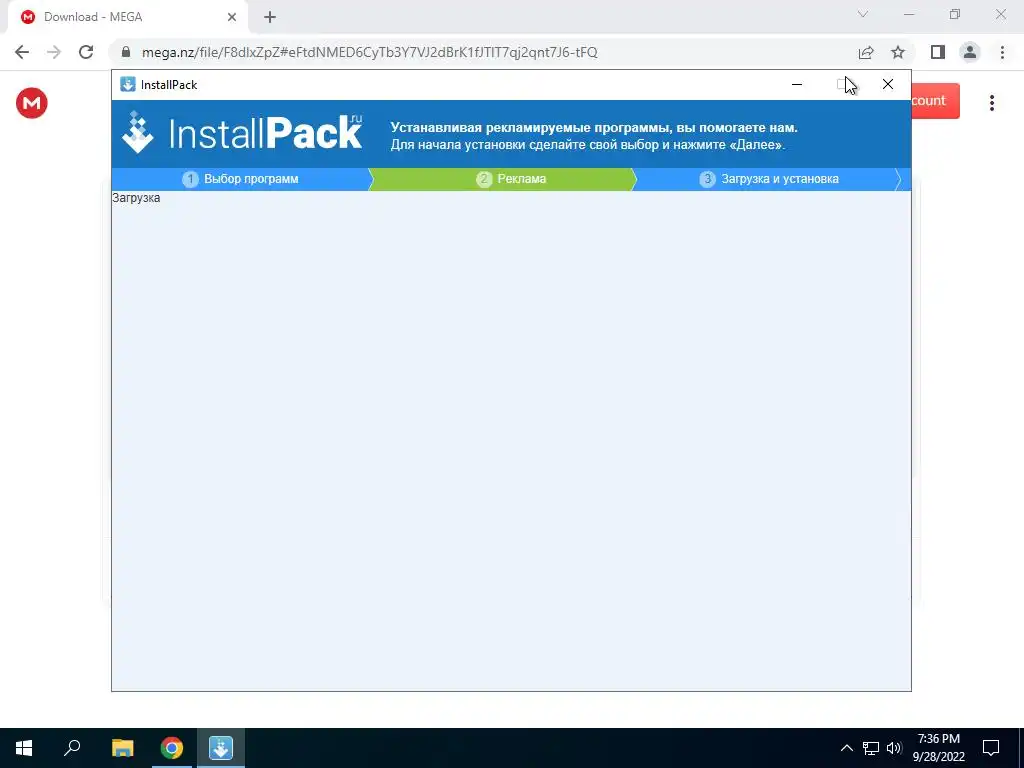Switch to Chrome in the taskbar
This screenshot has width=1024, height=768.
[172, 748]
